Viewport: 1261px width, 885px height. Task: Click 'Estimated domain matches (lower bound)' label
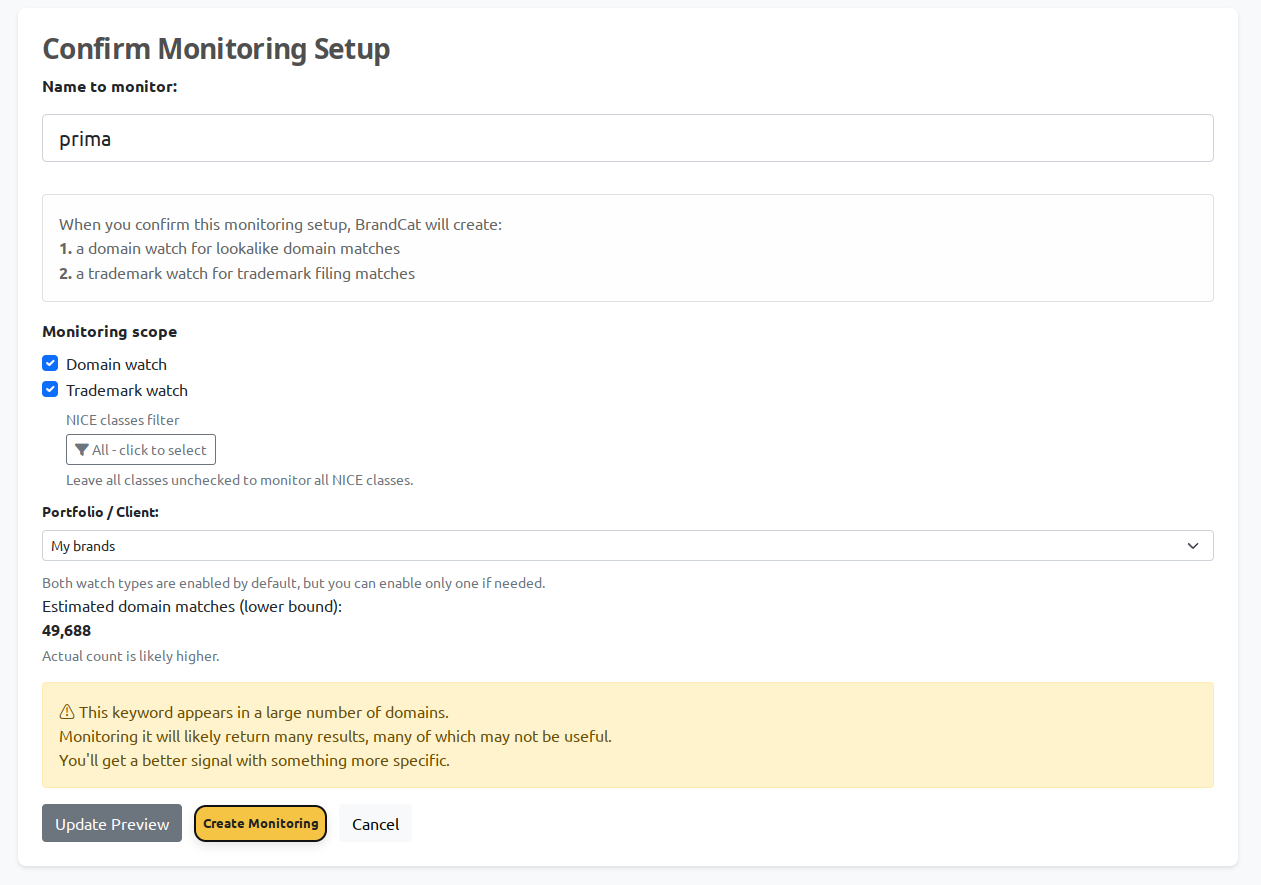coord(192,606)
